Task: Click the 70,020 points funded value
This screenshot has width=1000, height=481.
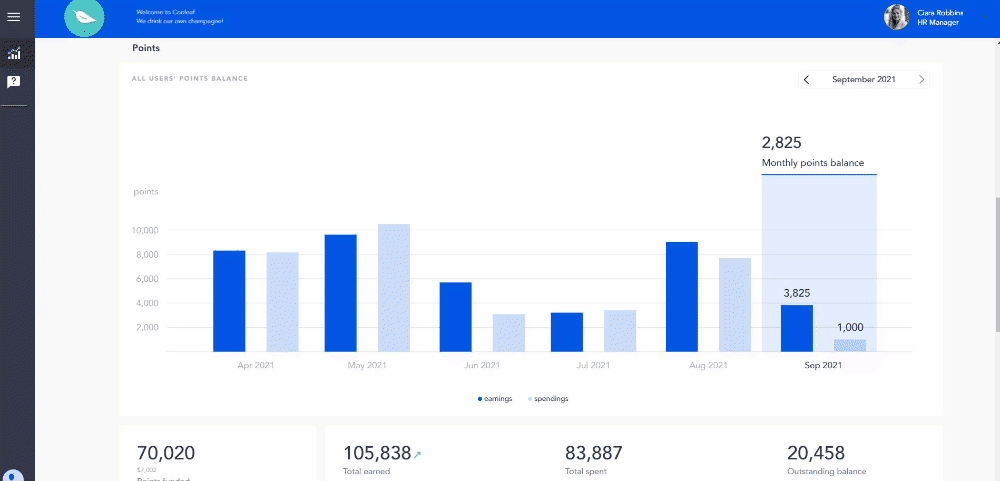Action: point(166,454)
